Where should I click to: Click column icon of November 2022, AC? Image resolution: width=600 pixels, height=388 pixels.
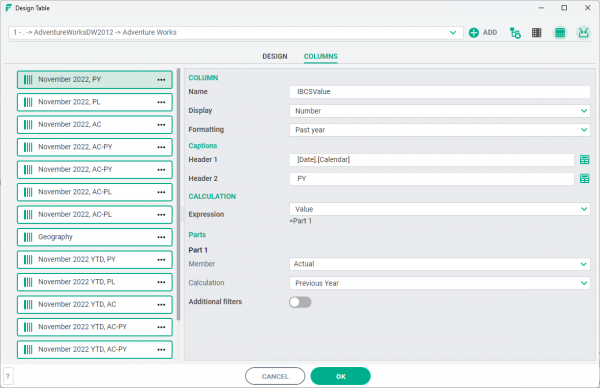28,125
